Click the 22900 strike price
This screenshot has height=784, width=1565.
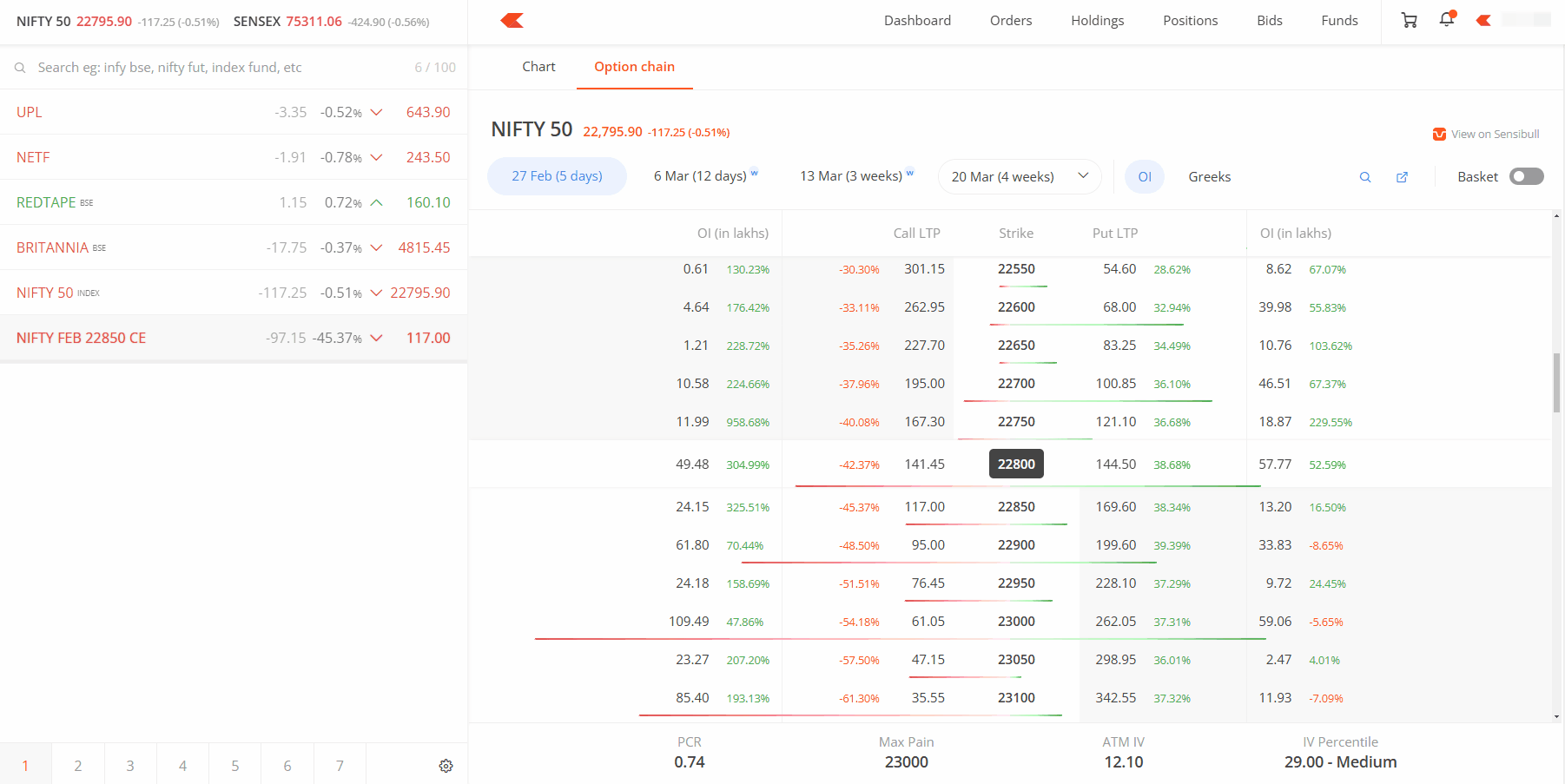[1016, 545]
